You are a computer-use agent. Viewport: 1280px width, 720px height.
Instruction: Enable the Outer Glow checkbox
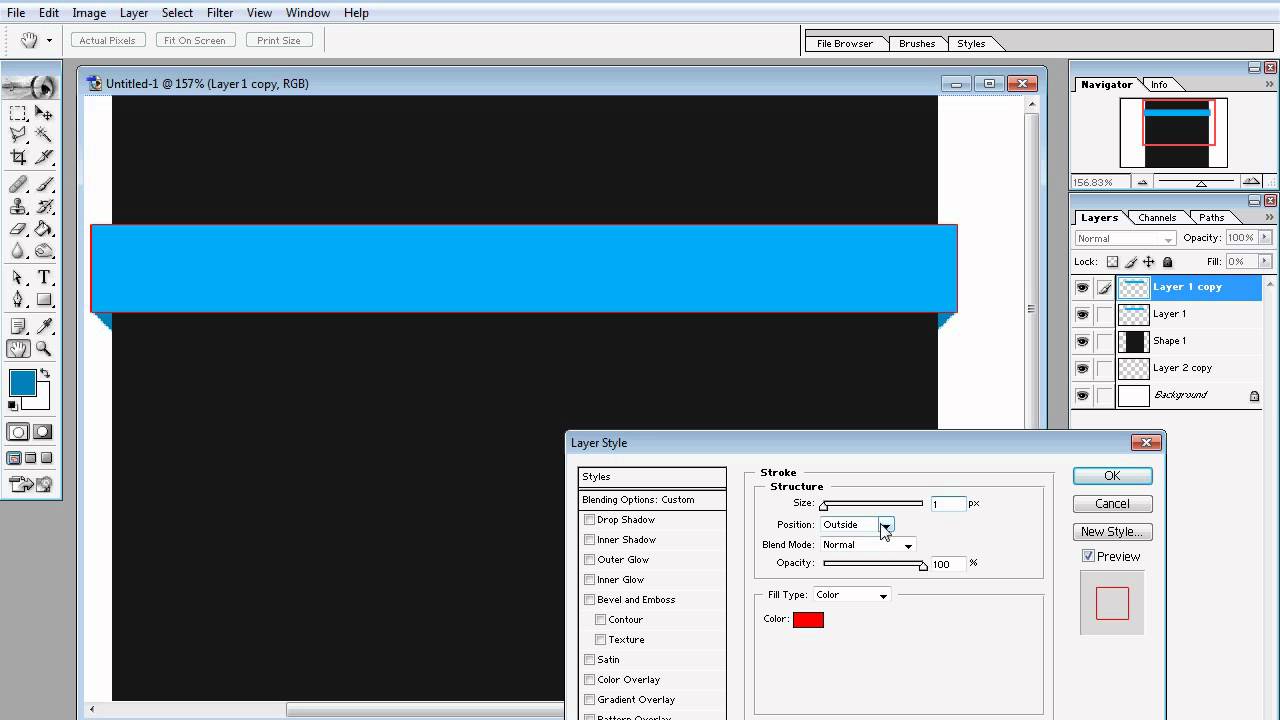coord(589,560)
